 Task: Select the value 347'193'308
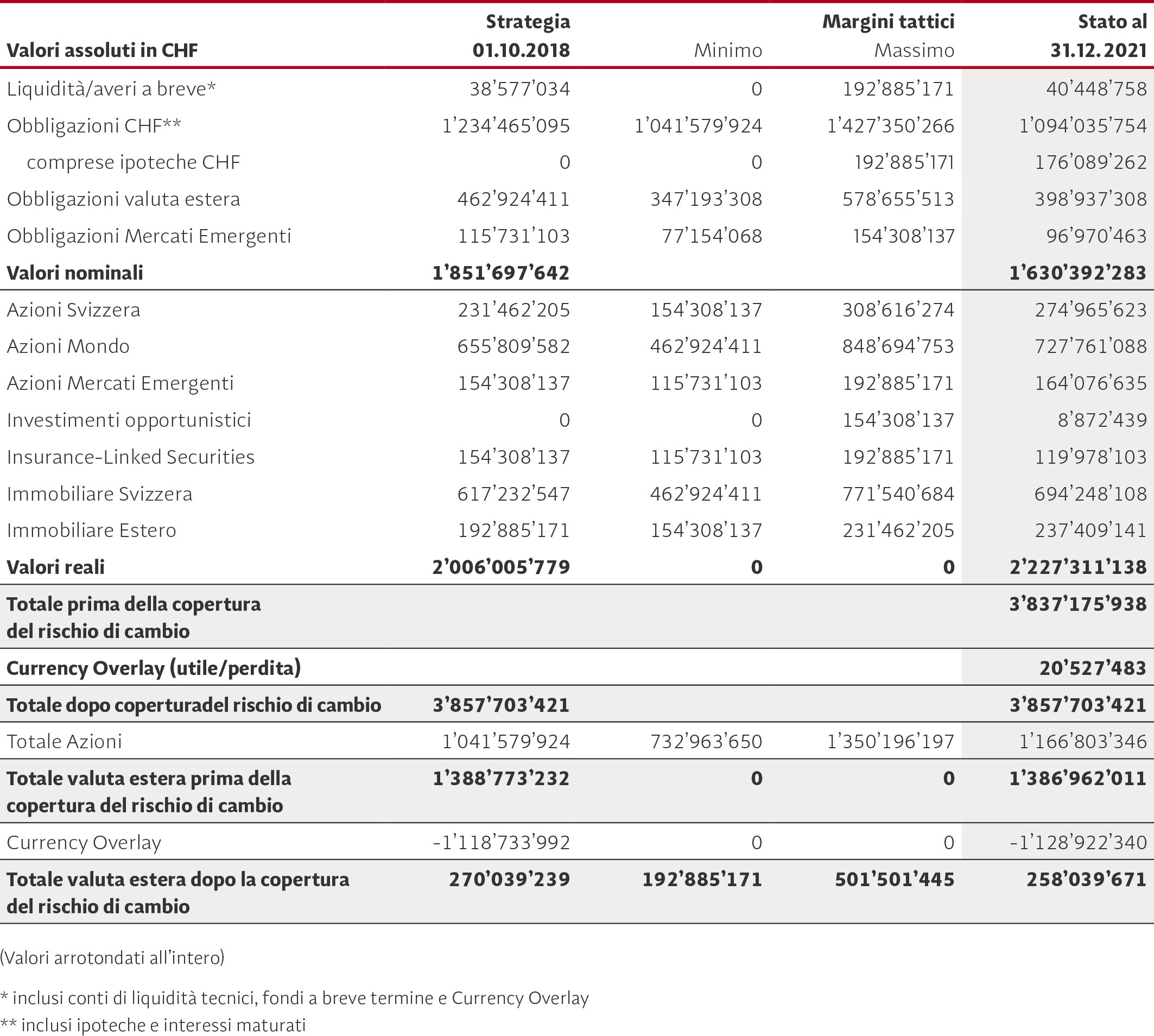706,200
